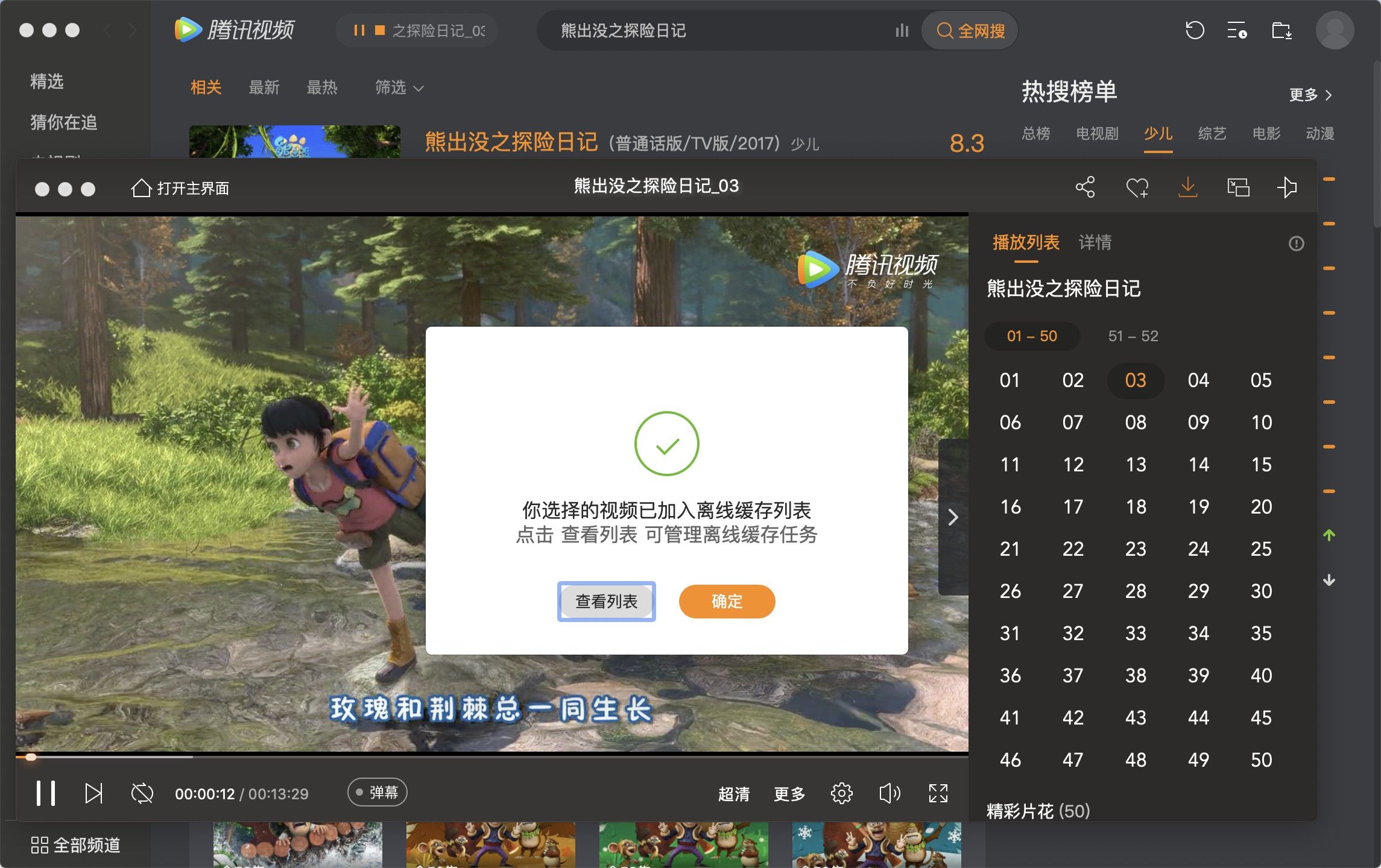Select the 最新 sort tab
Screen dimensions: 1381x868
264,88
